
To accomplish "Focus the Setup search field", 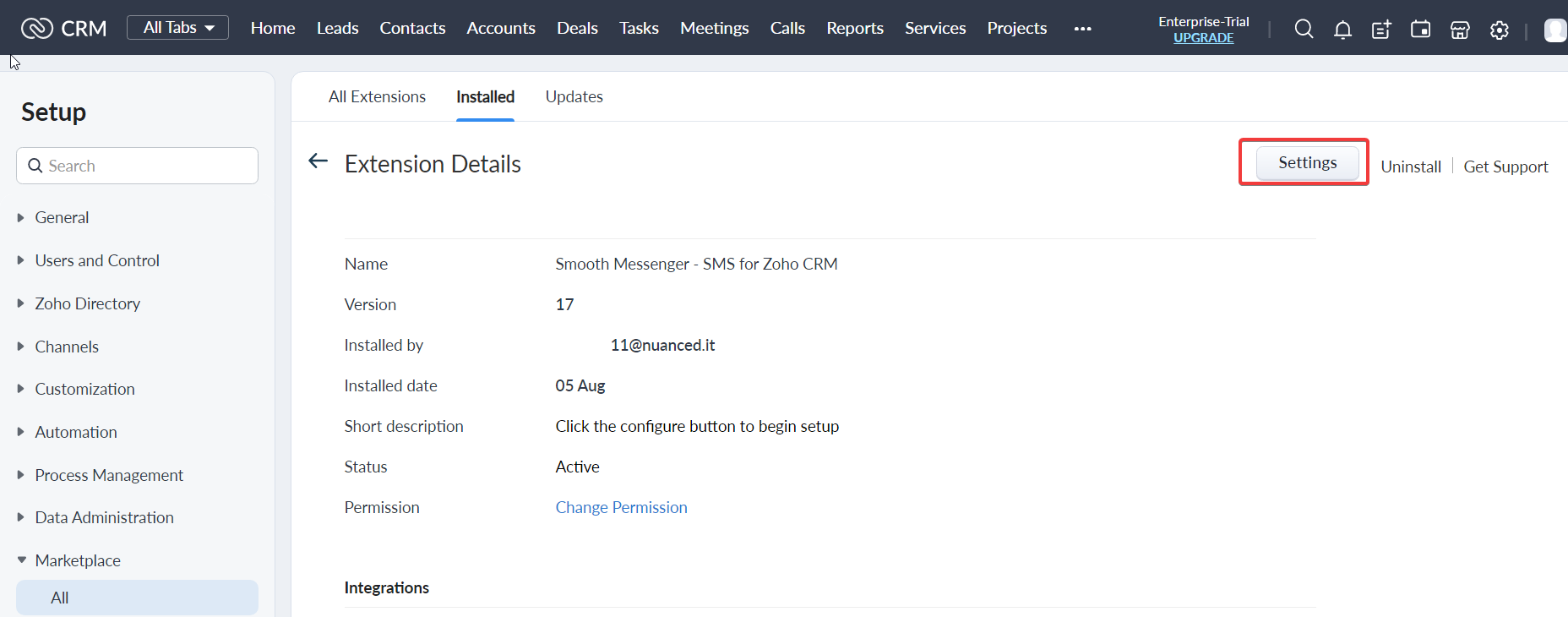I will (x=137, y=166).
